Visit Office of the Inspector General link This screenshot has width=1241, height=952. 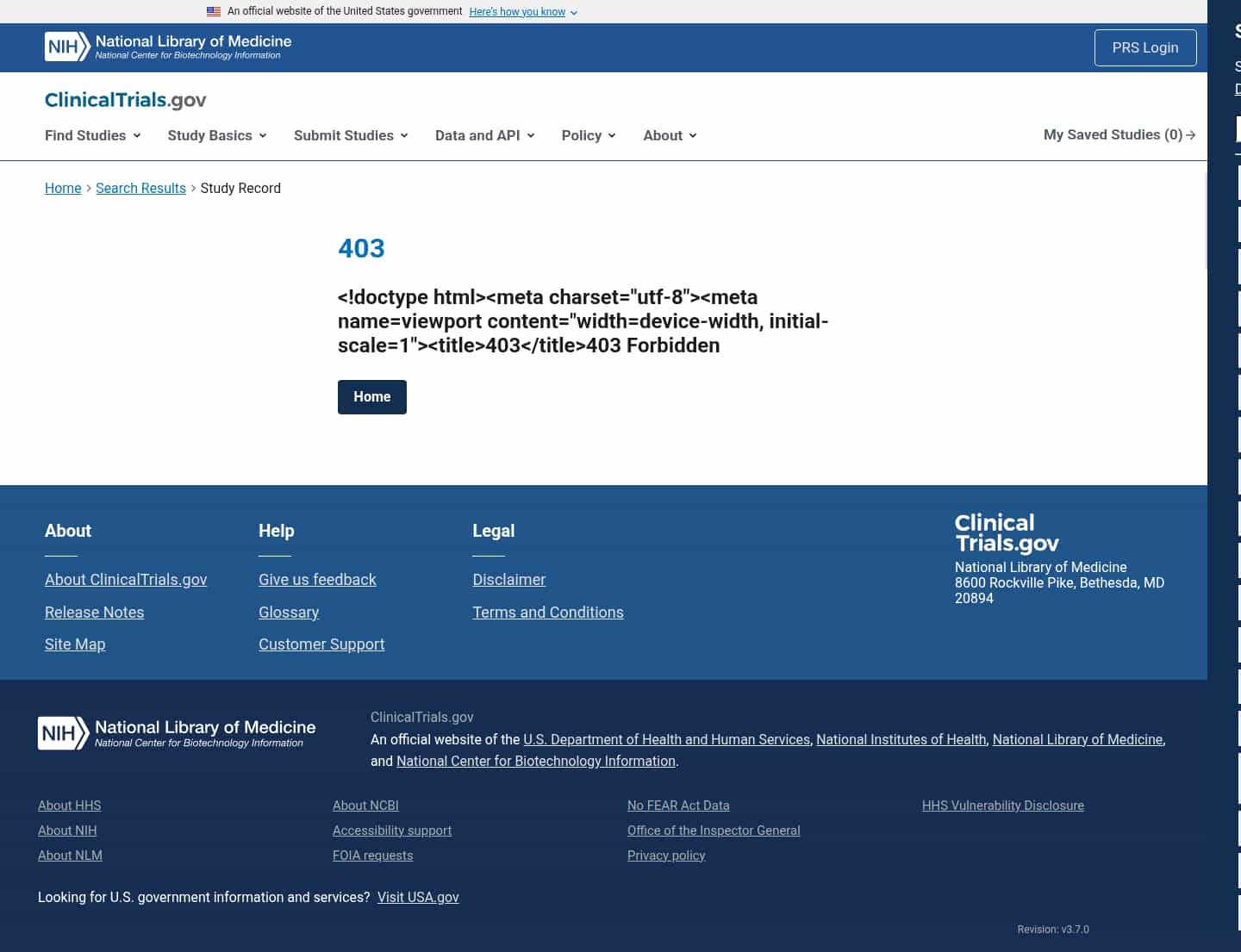[714, 831]
